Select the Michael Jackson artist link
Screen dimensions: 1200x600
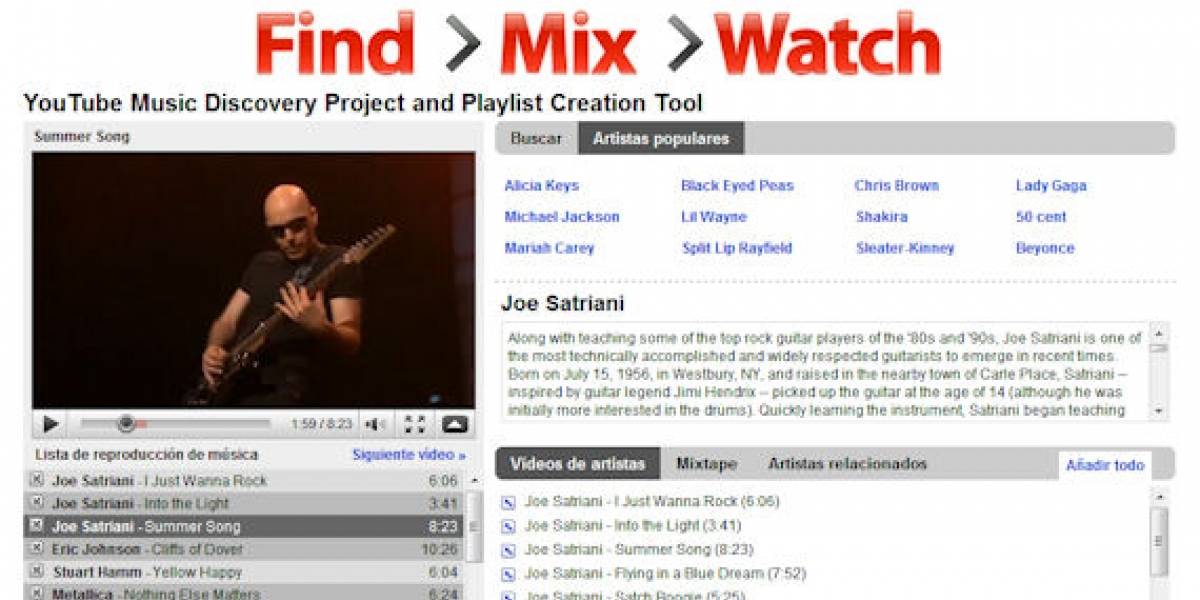(x=562, y=216)
